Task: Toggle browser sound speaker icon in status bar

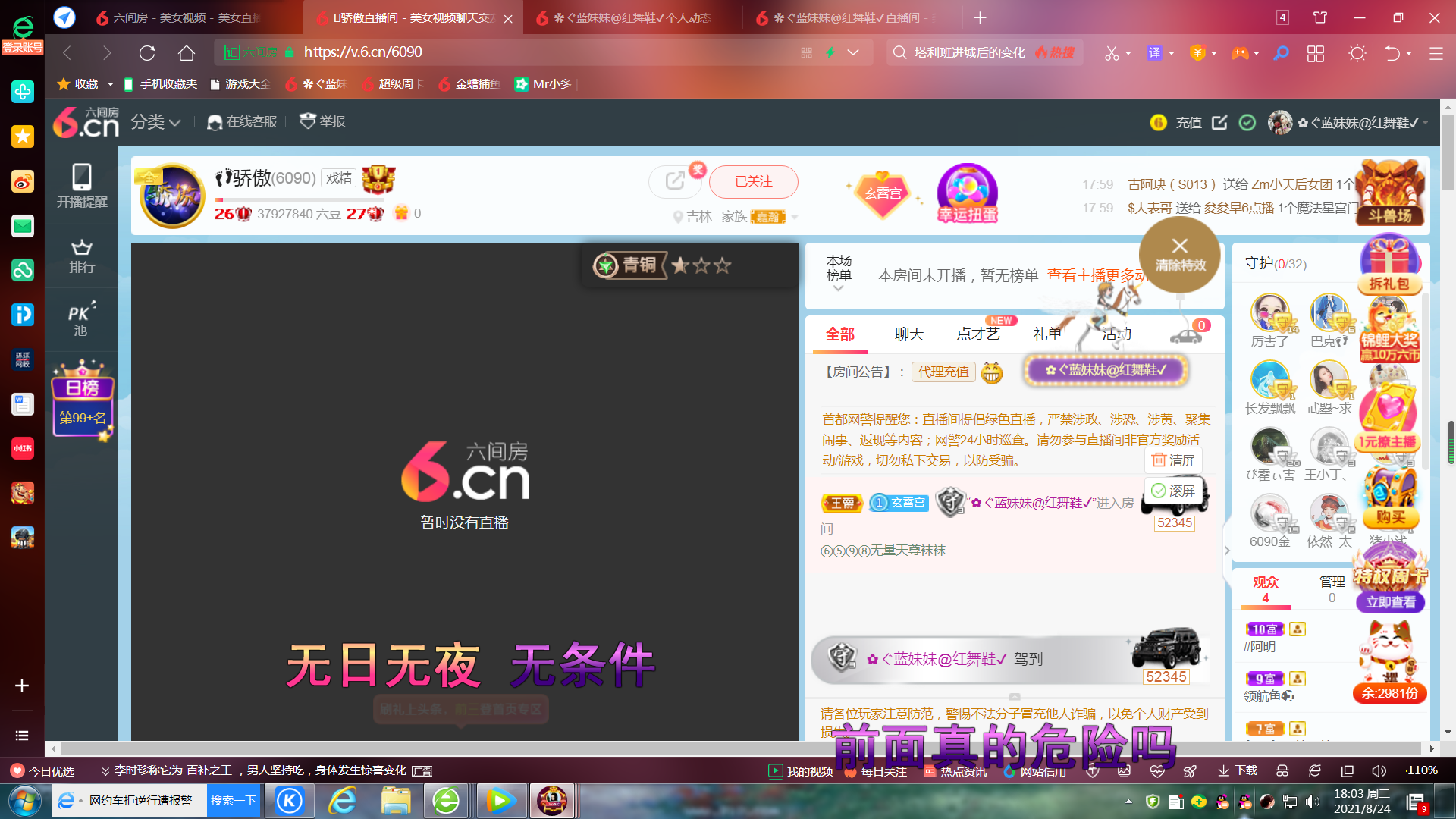Action: coord(1379,770)
